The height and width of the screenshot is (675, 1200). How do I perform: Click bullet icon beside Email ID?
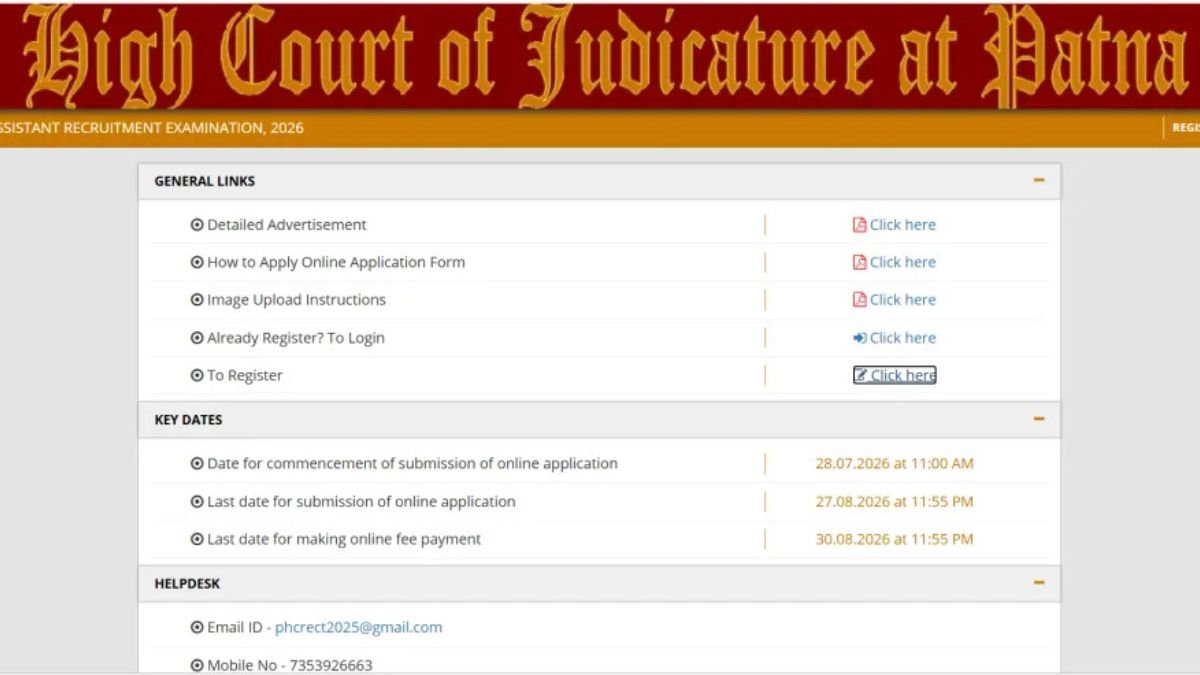[197, 627]
